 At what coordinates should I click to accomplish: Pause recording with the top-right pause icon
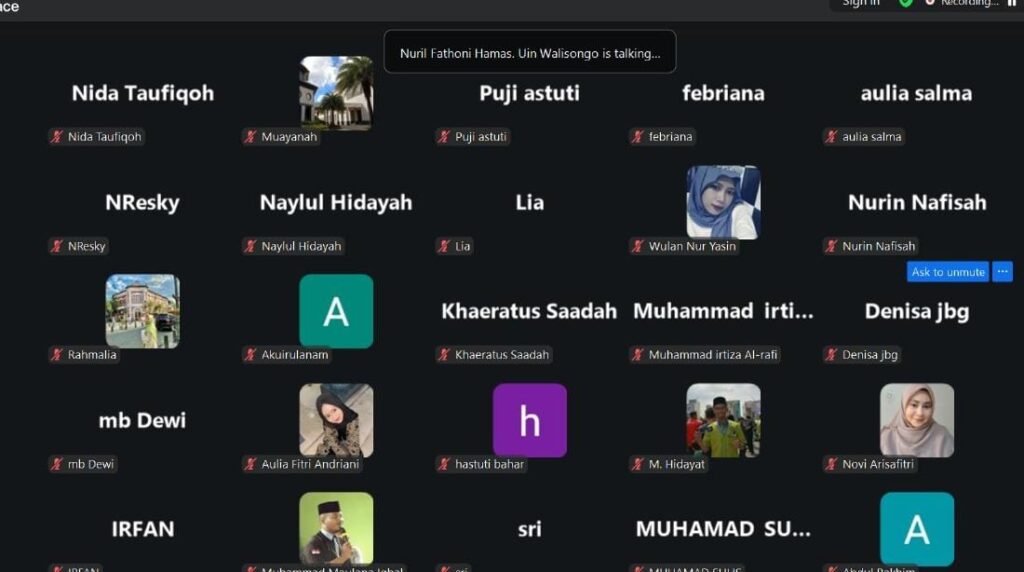coord(1012,3)
